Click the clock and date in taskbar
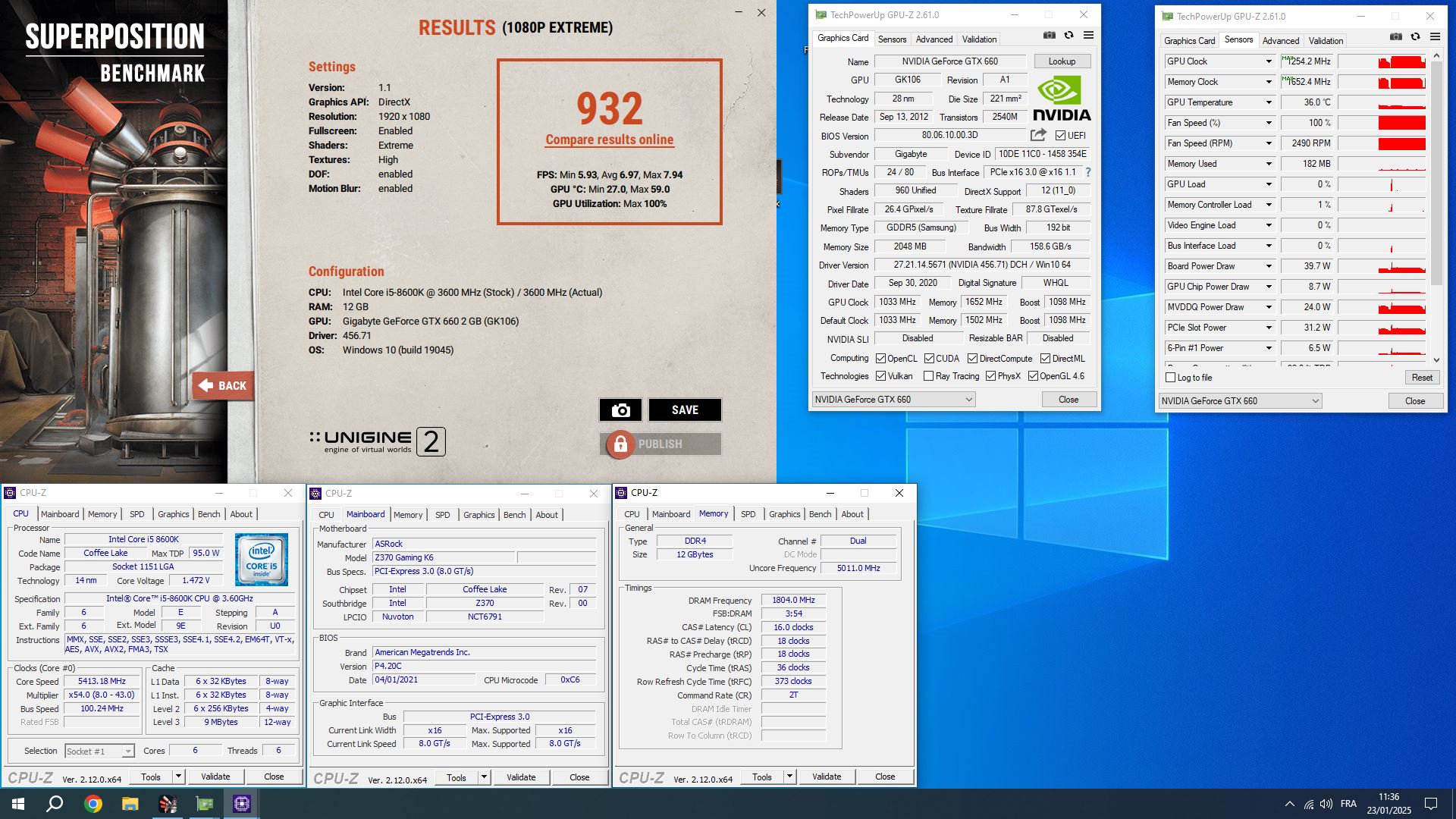Screen dimensions: 1456x819 [x=1389, y=804]
